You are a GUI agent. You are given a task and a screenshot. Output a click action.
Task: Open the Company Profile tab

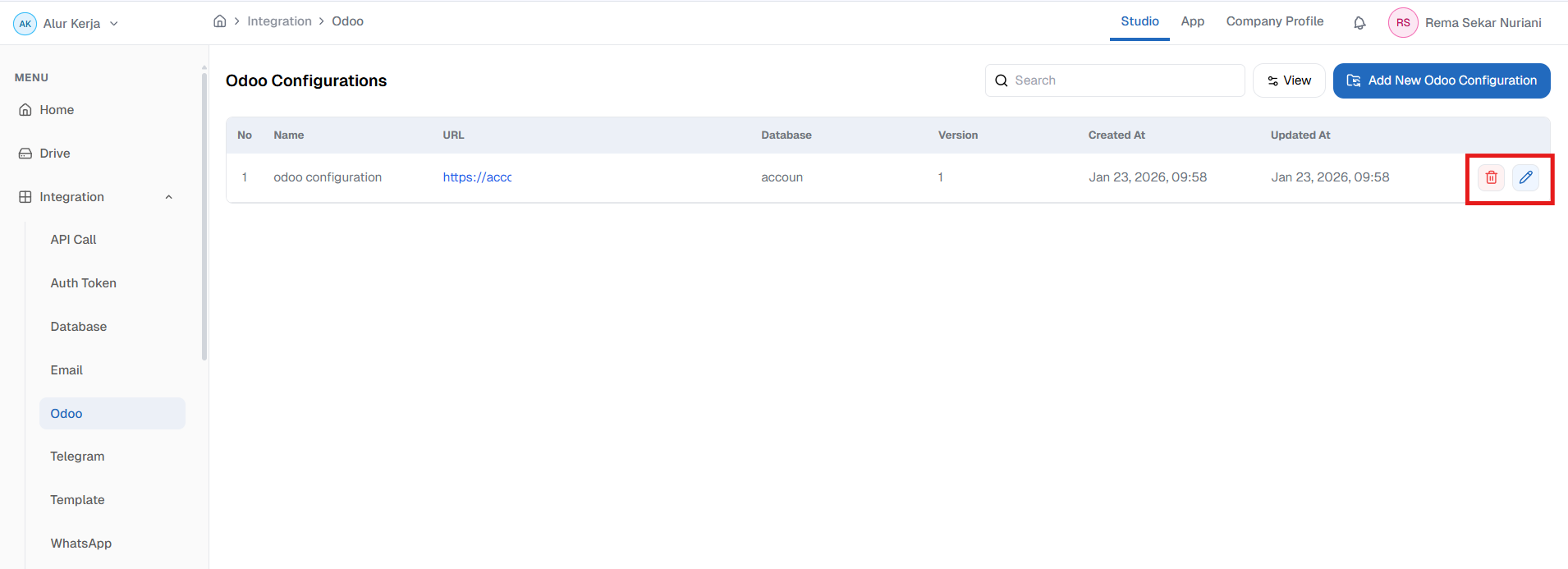point(1274,21)
